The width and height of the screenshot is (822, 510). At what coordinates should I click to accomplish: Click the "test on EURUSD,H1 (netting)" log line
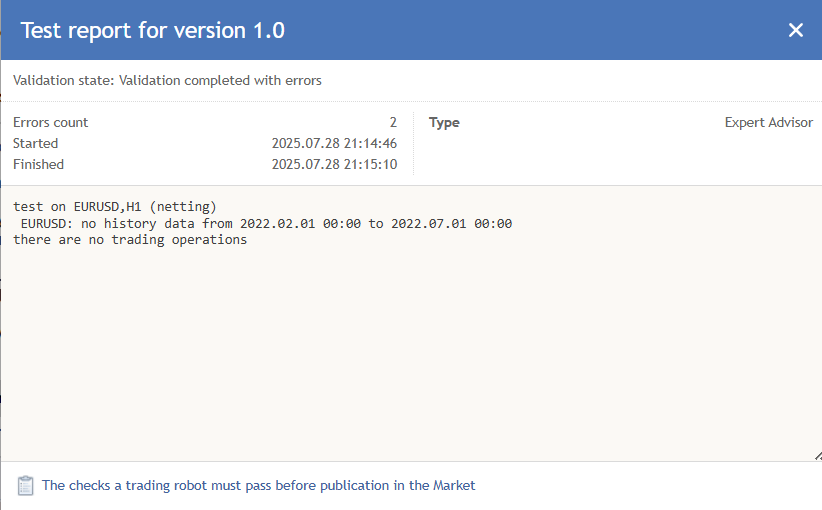(115, 207)
